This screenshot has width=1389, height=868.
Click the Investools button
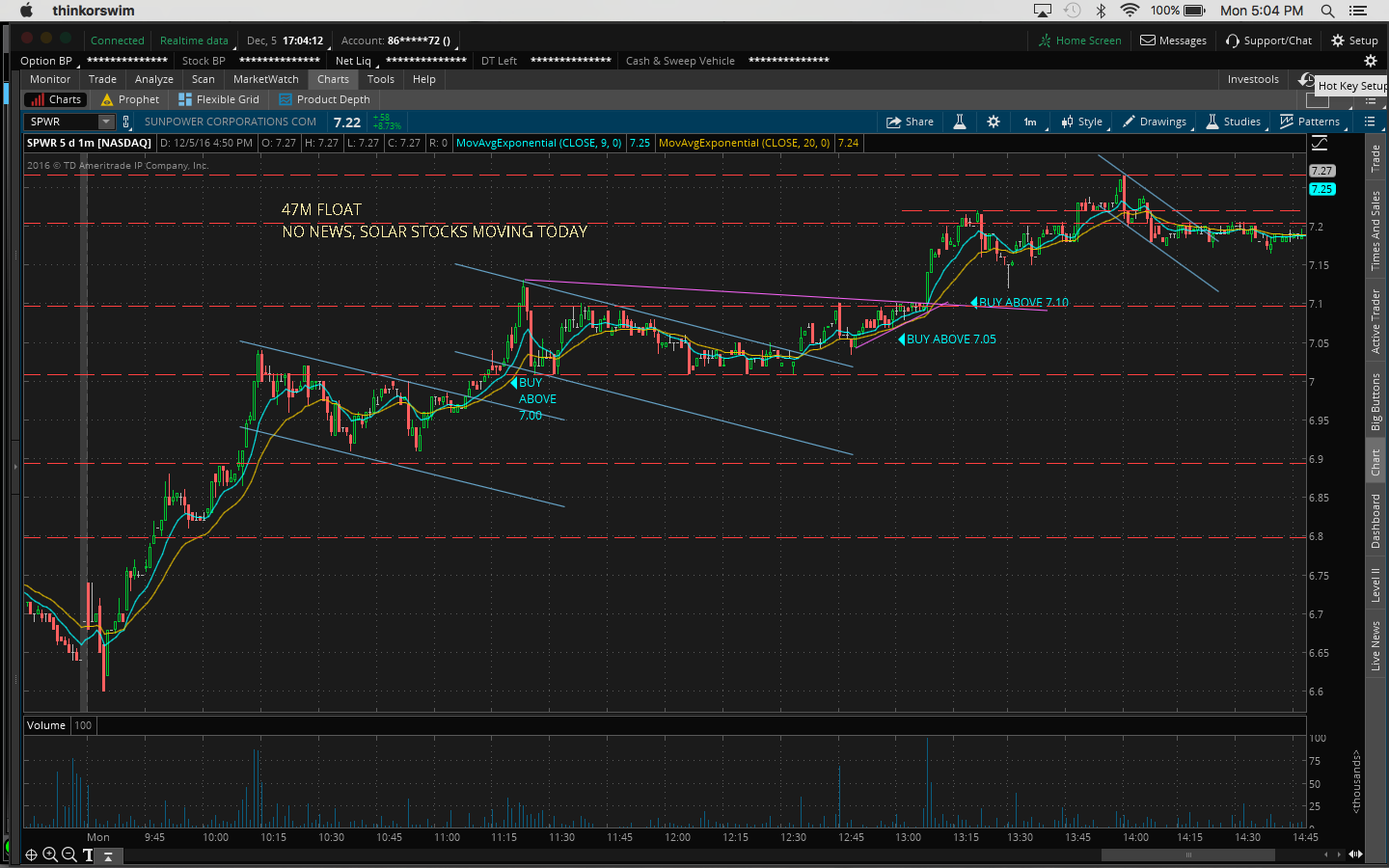pos(1252,79)
